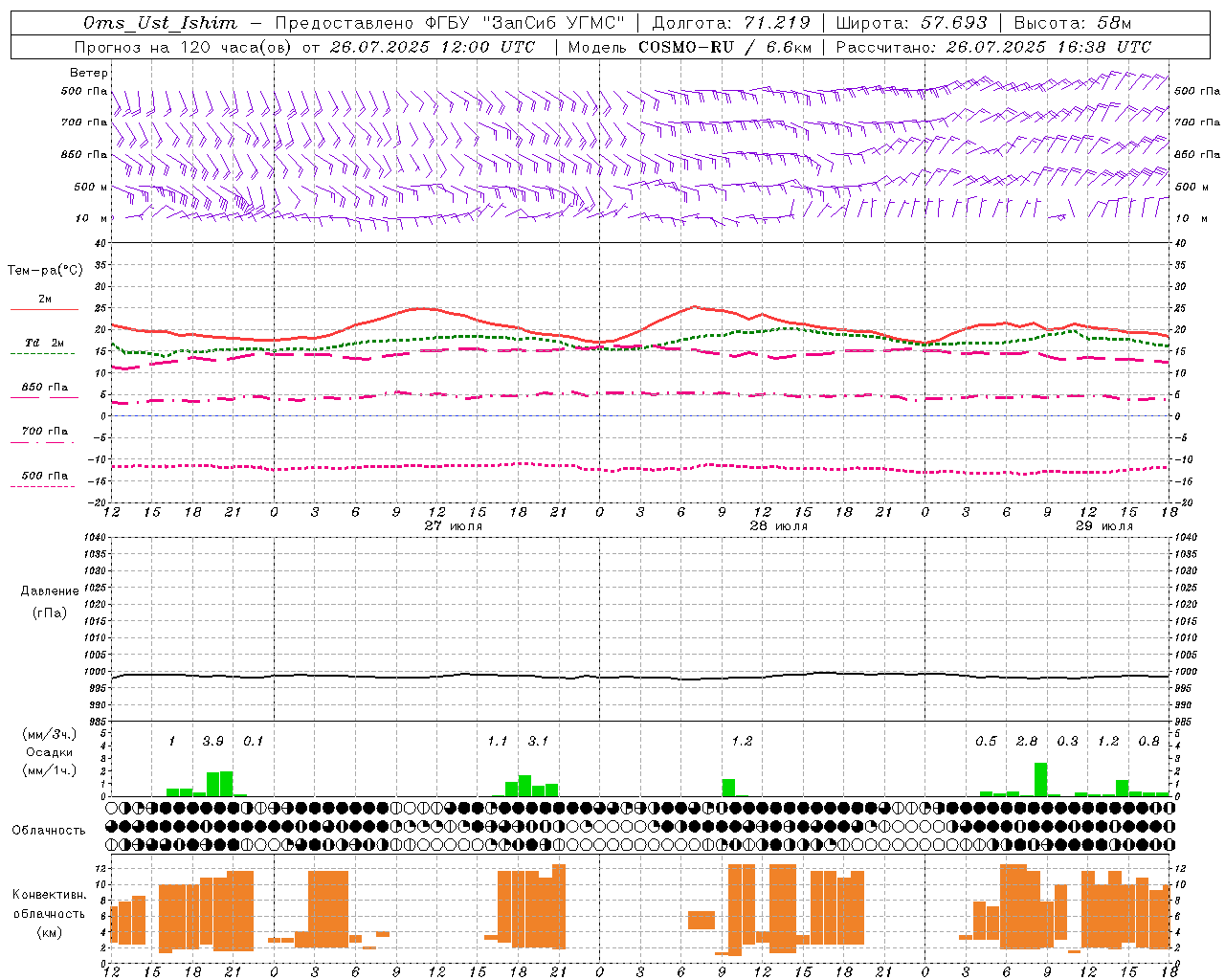
Task: Select the longitude value Долгота: 71.219
Action: tap(731, 23)
